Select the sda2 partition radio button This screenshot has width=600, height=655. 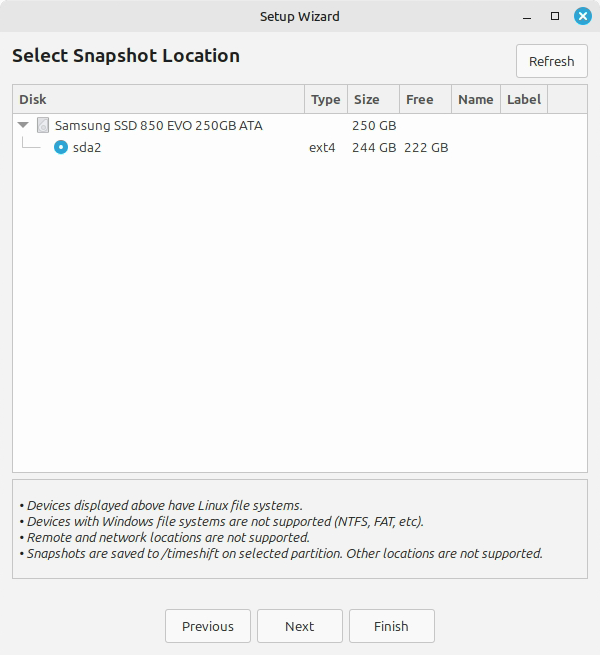coord(61,148)
